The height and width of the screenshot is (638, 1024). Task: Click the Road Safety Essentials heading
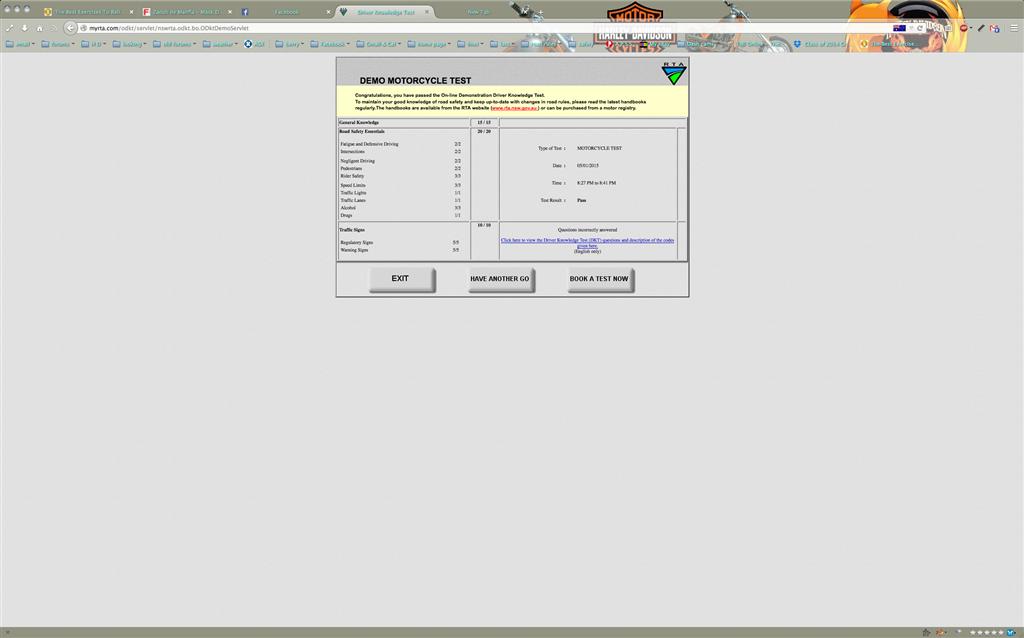pyautogui.click(x=362, y=132)
